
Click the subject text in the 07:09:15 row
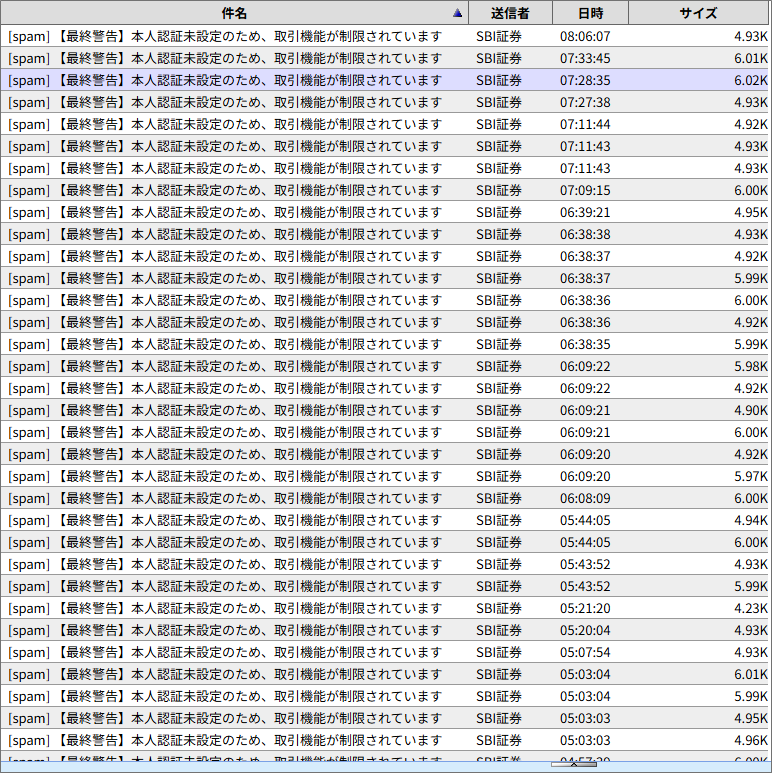coord(225,190)
